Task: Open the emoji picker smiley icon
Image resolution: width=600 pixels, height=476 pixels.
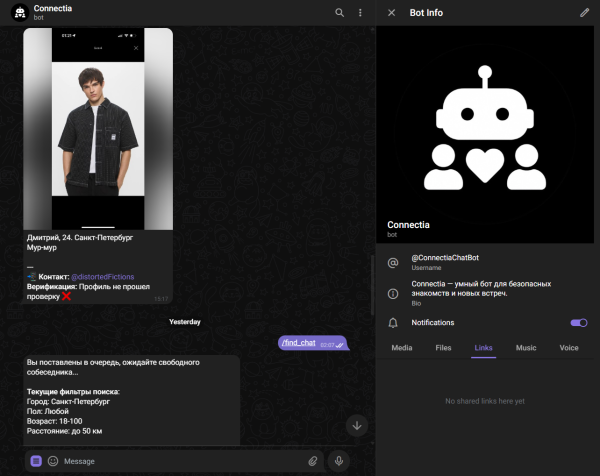Action: coord(53,461)
